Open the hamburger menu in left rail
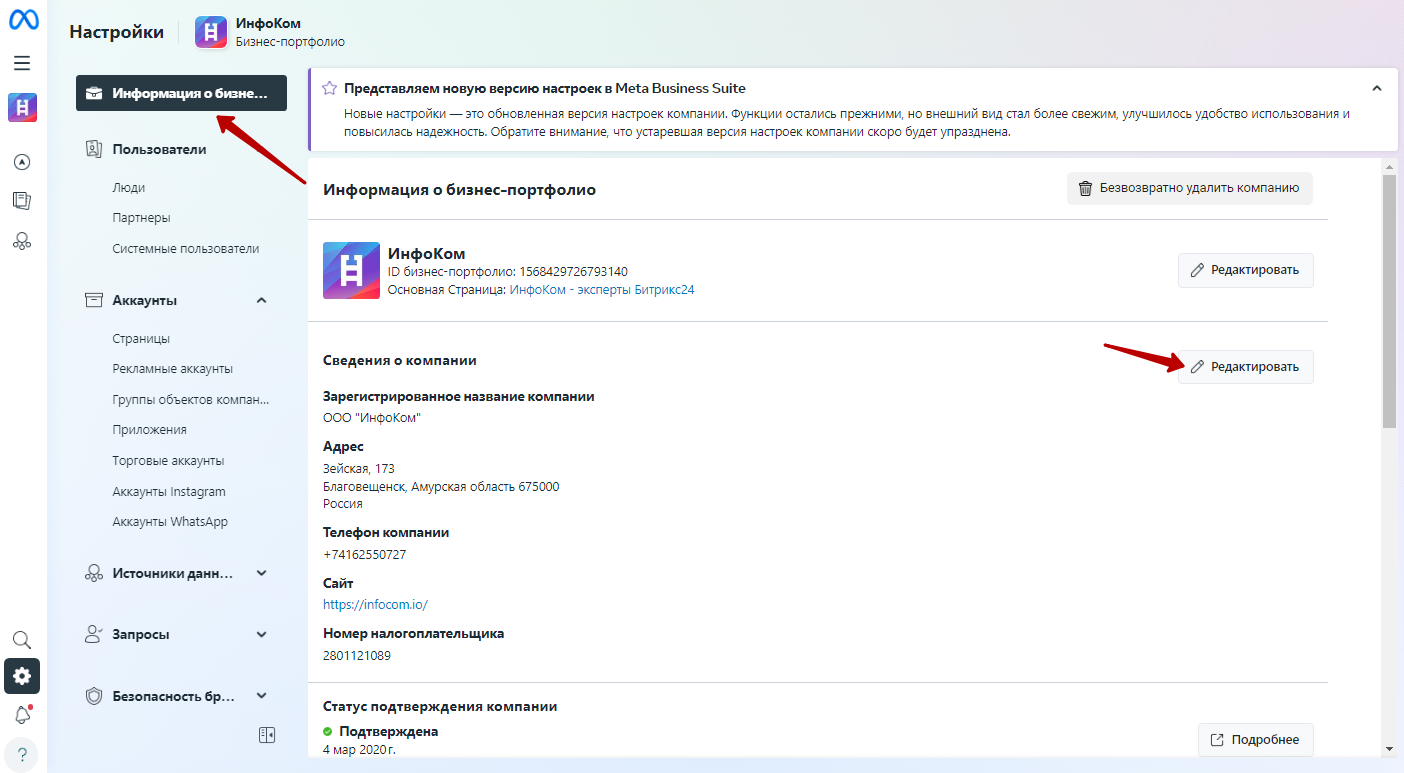Viewport: 1404px width, 773px height. click(x=22, y=63)
